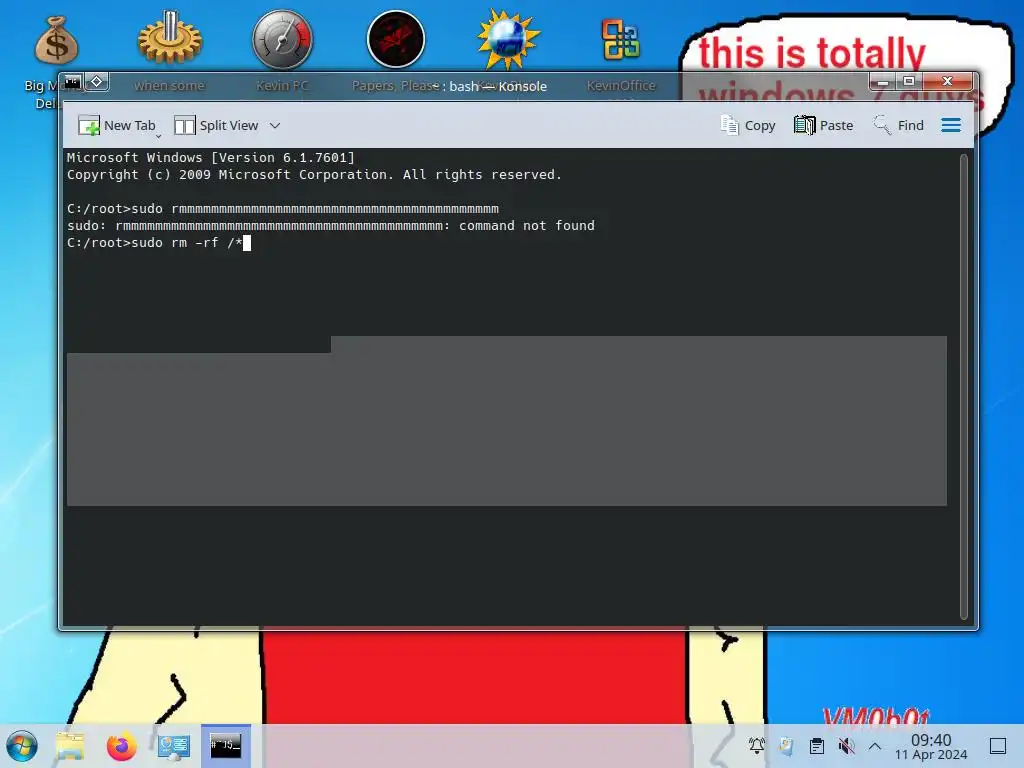
Task: Click the Konsole vertical scrollbar
Action: (963, 387)
